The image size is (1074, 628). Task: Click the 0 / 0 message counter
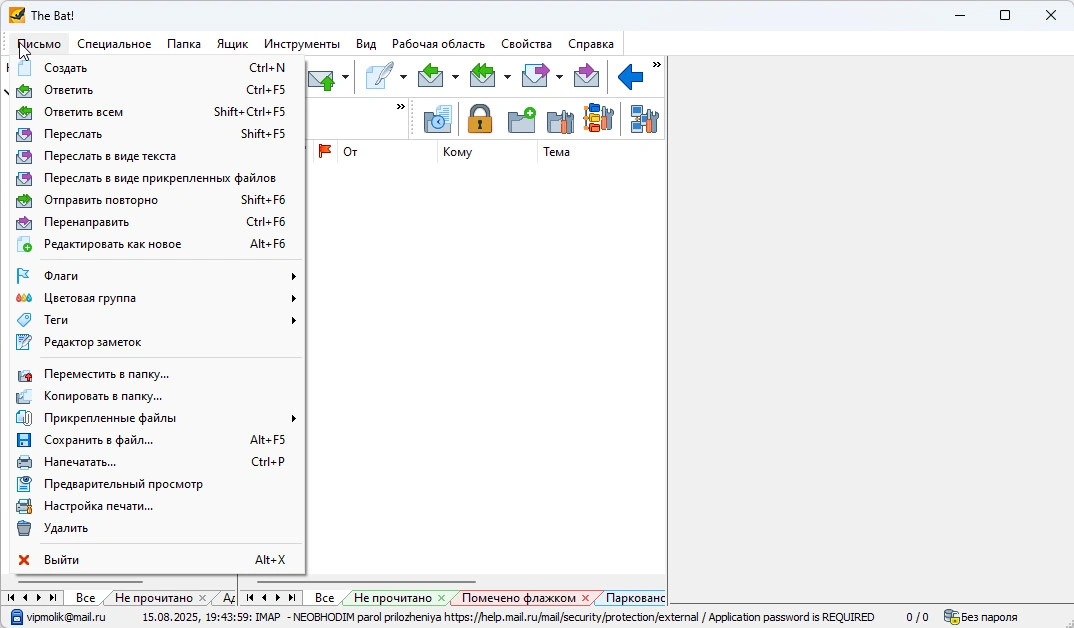click(917, 617)
